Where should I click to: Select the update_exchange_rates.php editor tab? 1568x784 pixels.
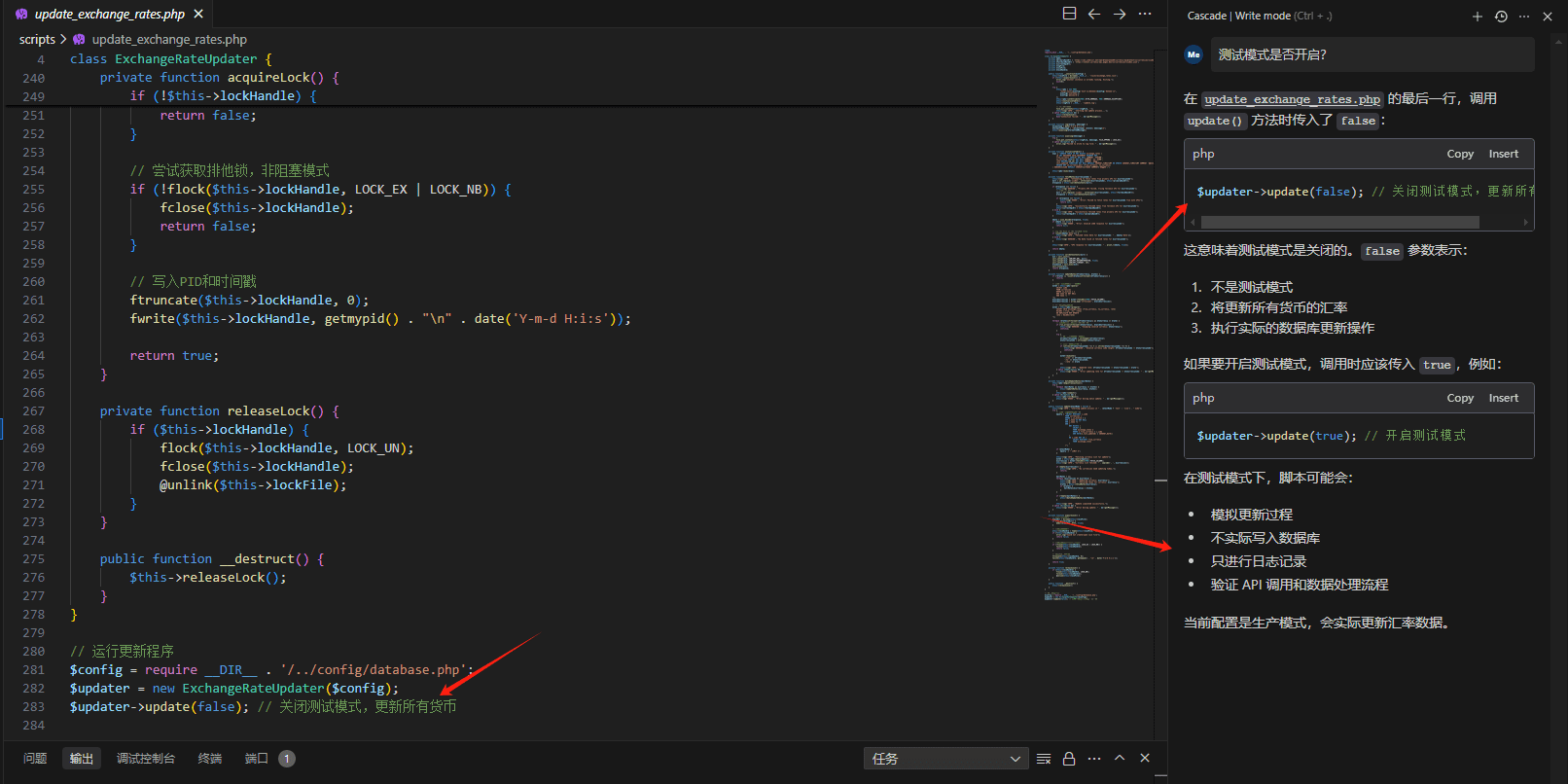click(x=109, y=15)
